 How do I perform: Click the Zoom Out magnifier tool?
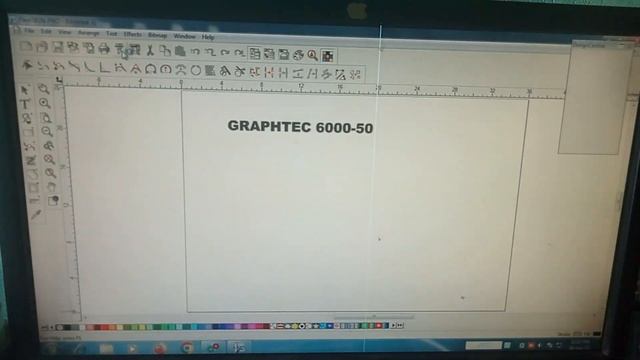coord(47,131)
